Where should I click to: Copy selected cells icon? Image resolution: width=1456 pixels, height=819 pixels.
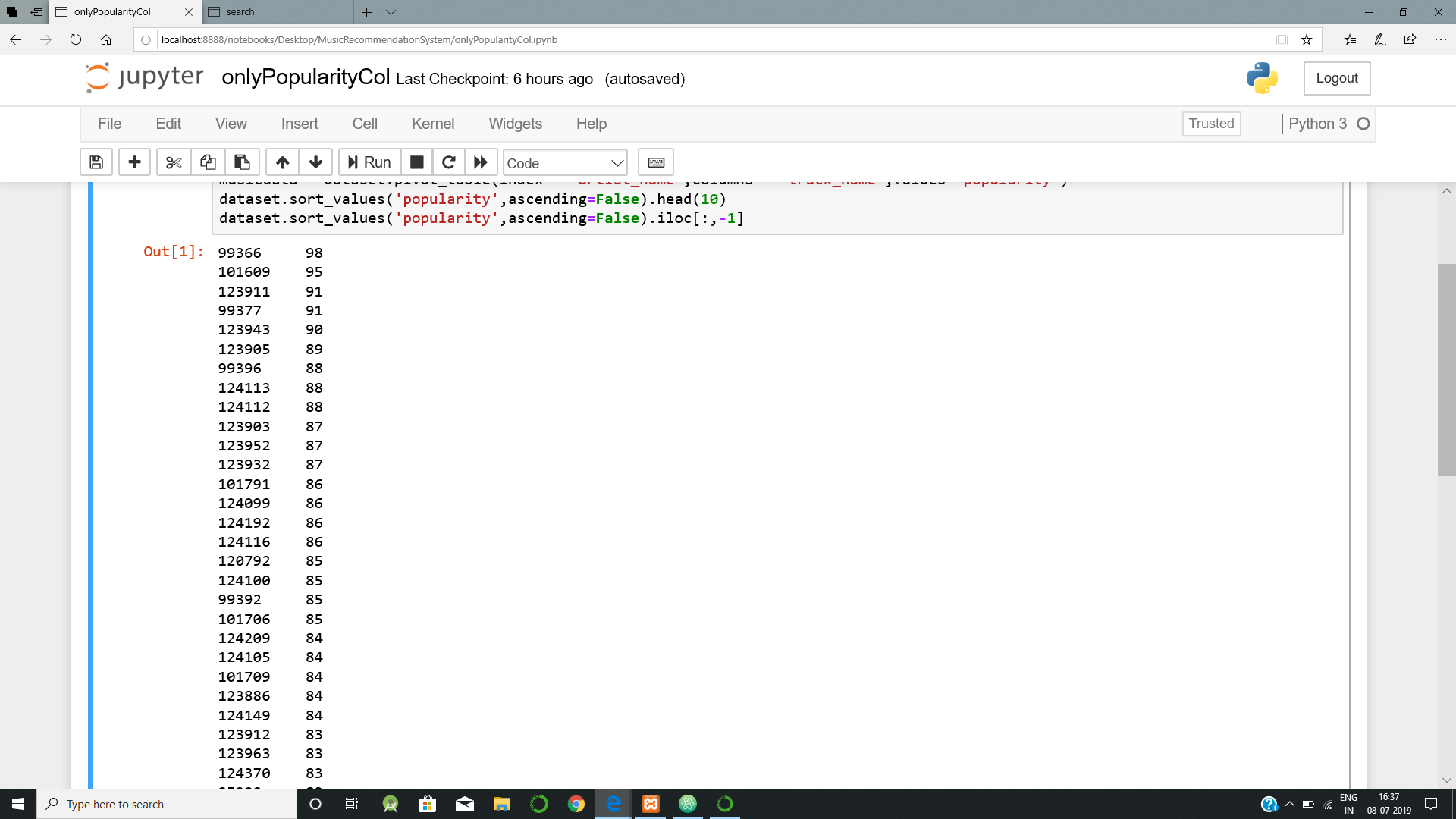(208, 162)
